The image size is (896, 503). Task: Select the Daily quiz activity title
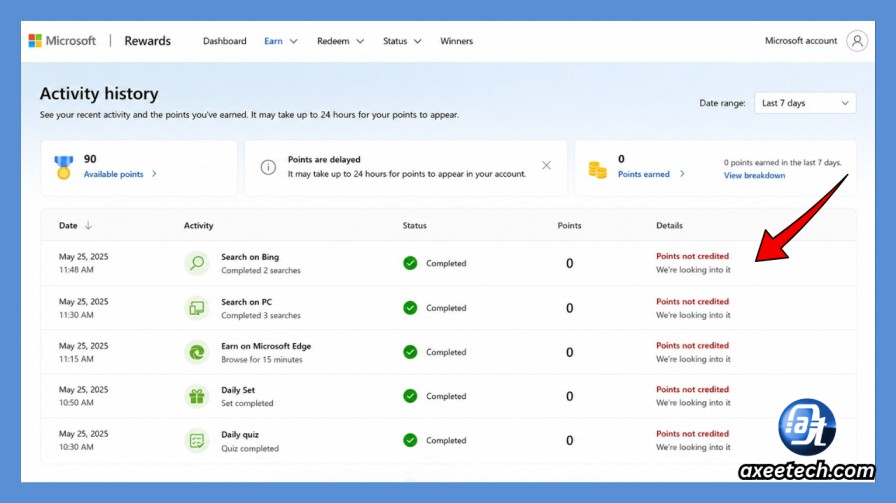[x=240, y=434]
